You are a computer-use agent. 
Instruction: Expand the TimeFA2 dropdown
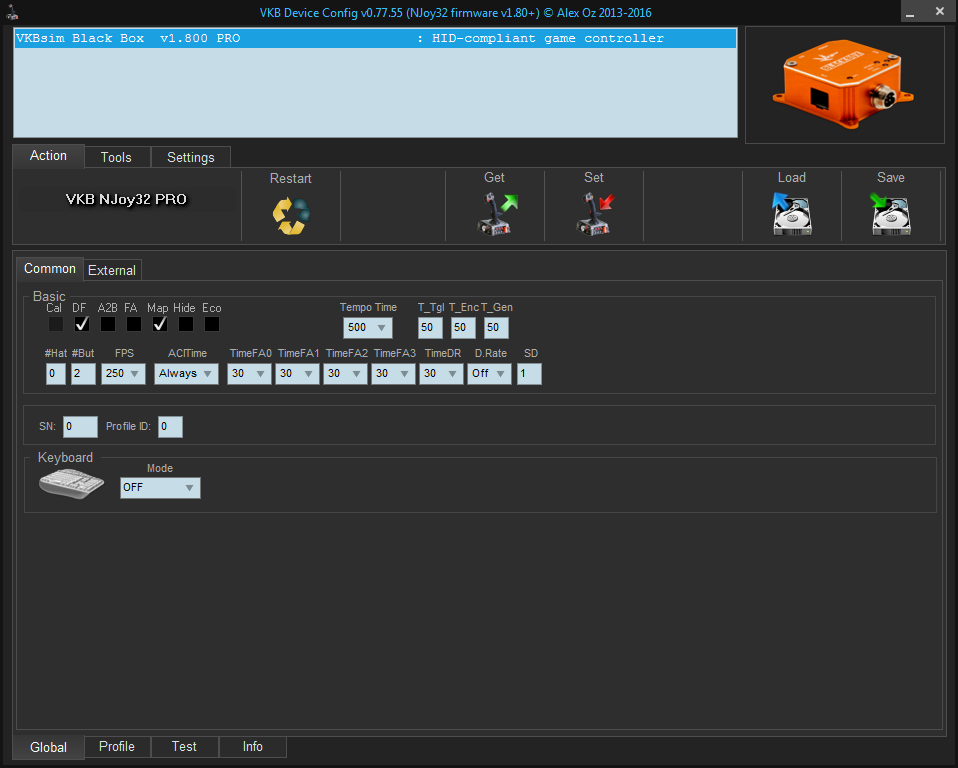coord(345,373)
